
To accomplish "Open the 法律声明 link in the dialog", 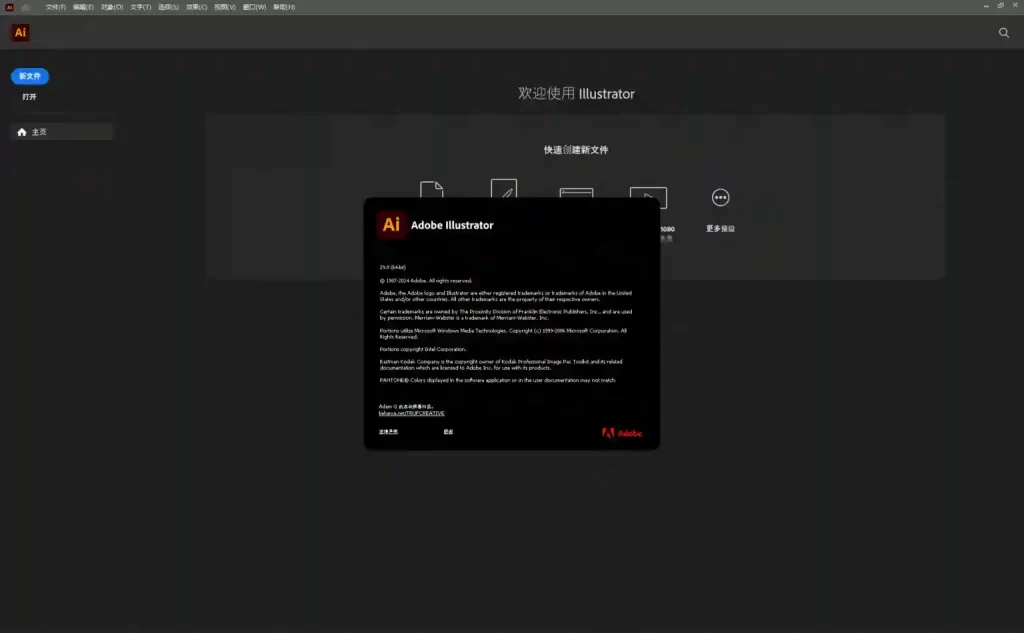I will 388,432.
